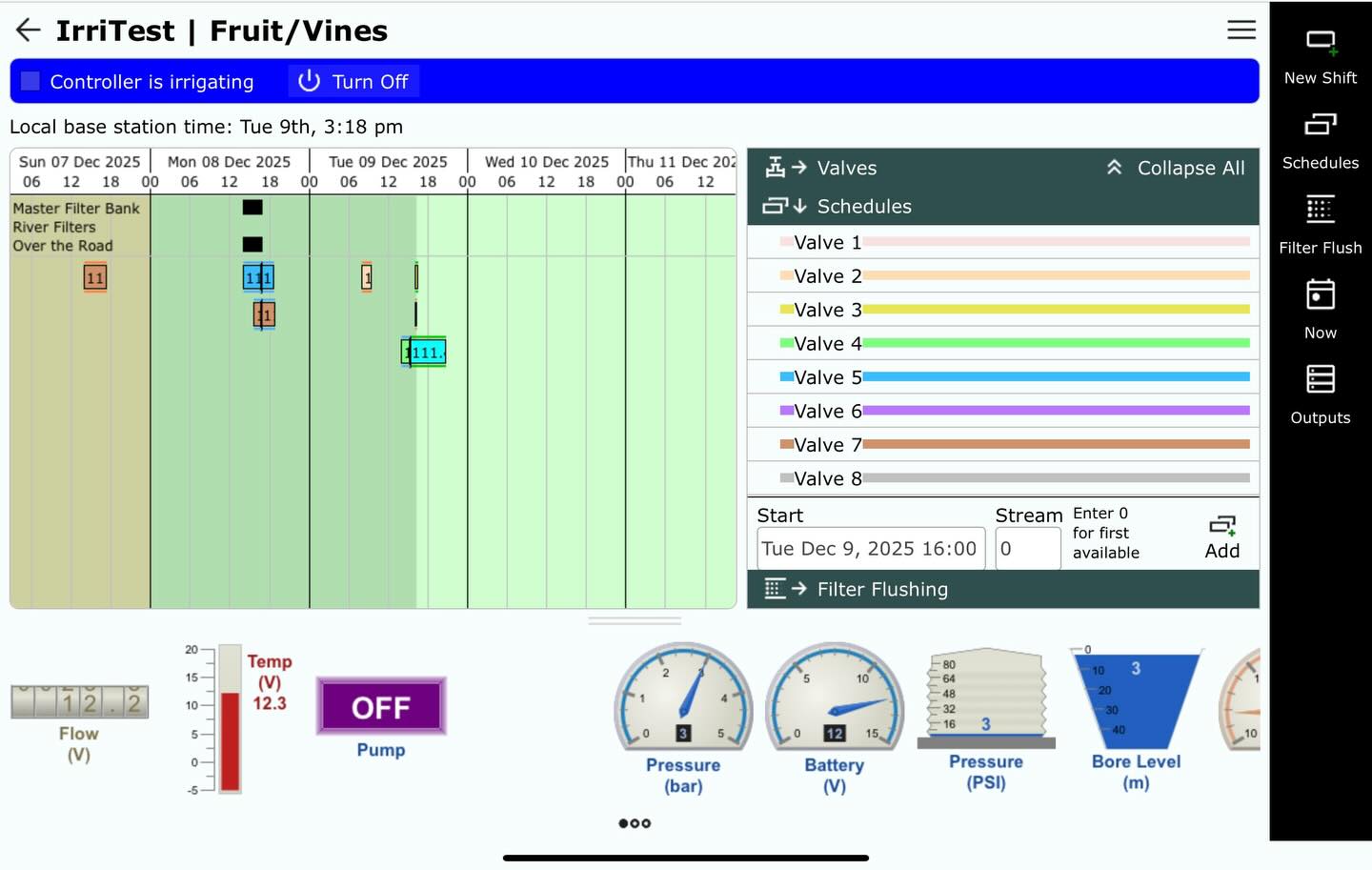This screenshot has height=870, width=1372.
Task: Click the Master Filter Bank black marker
Action: tap(252, 207)
